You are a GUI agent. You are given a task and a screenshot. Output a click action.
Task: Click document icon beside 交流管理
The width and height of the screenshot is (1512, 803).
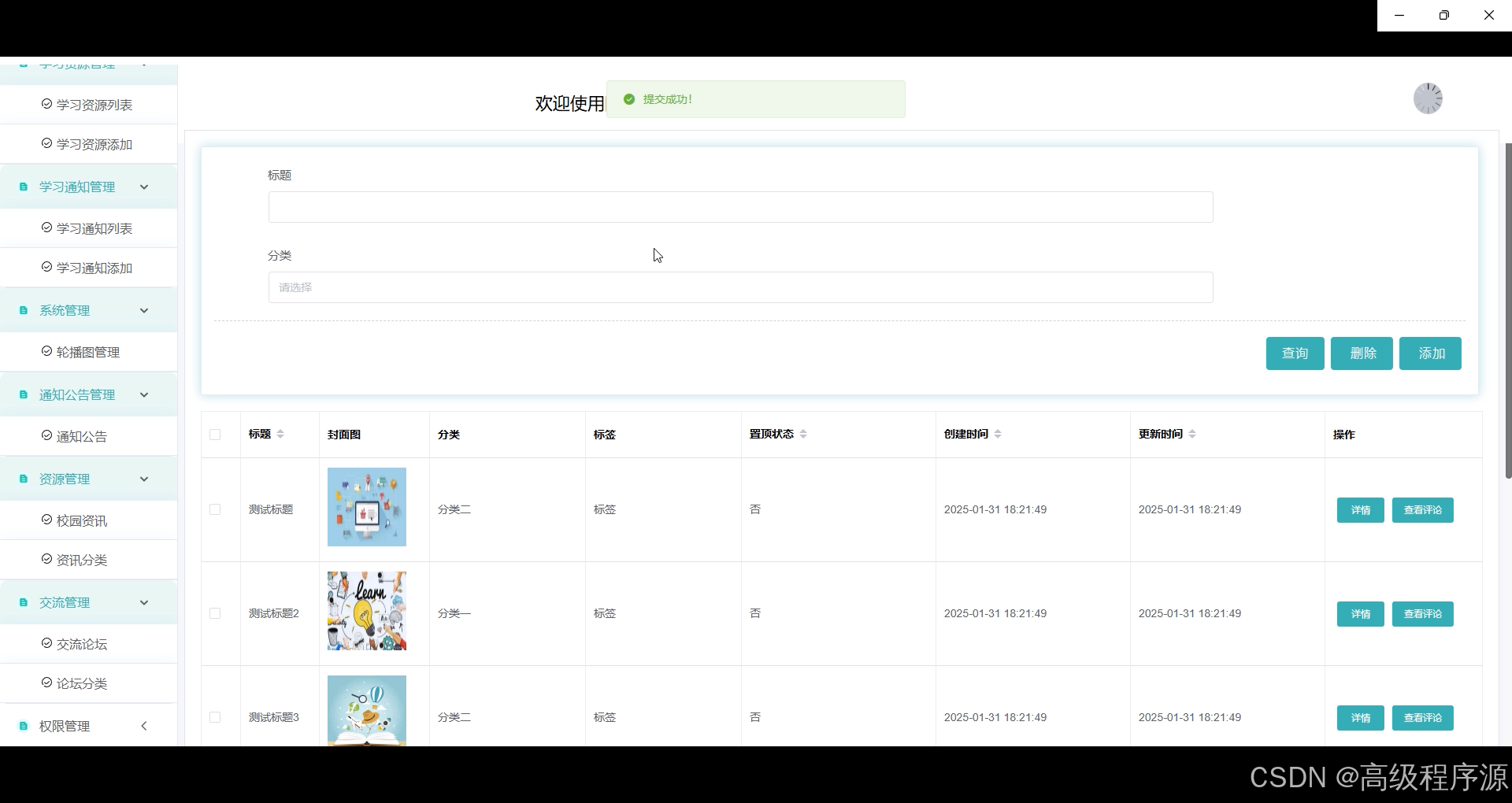tap(24, 602)
